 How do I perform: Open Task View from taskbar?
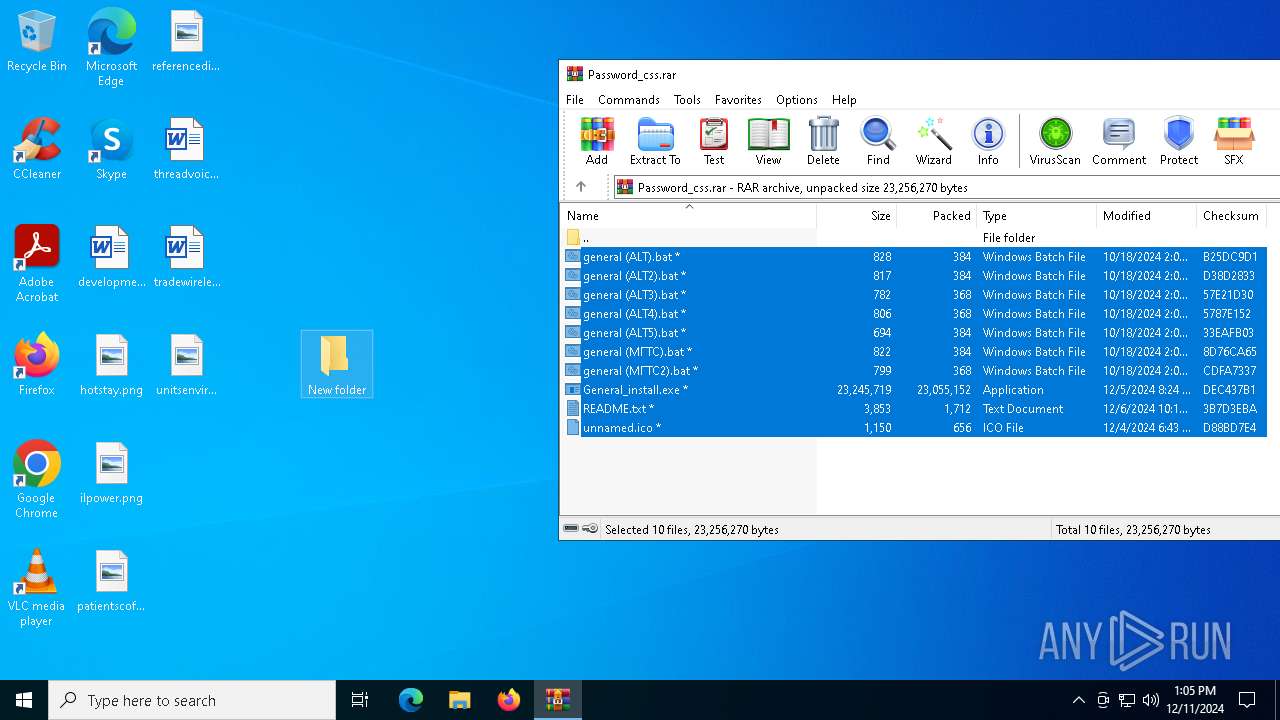pos(360,700)
